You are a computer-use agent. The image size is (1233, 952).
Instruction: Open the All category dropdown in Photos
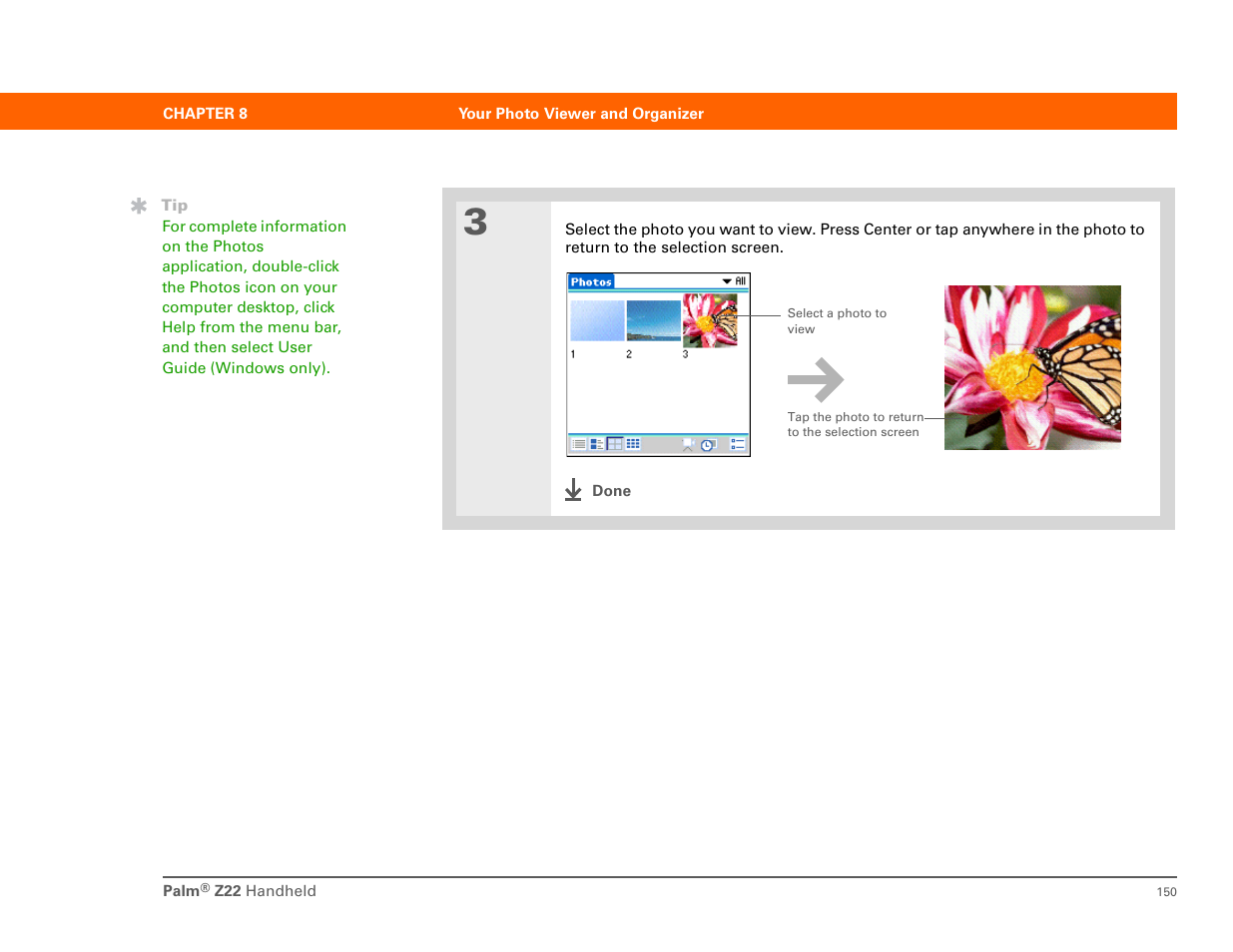point(734,281)
